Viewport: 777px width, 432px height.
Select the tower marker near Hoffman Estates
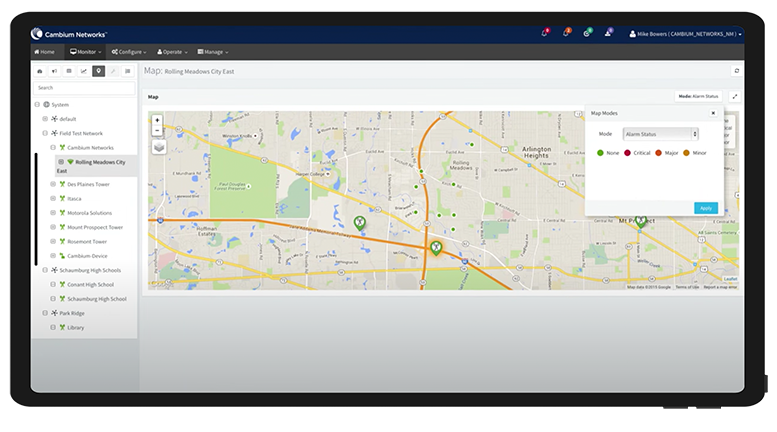[360, 223]
